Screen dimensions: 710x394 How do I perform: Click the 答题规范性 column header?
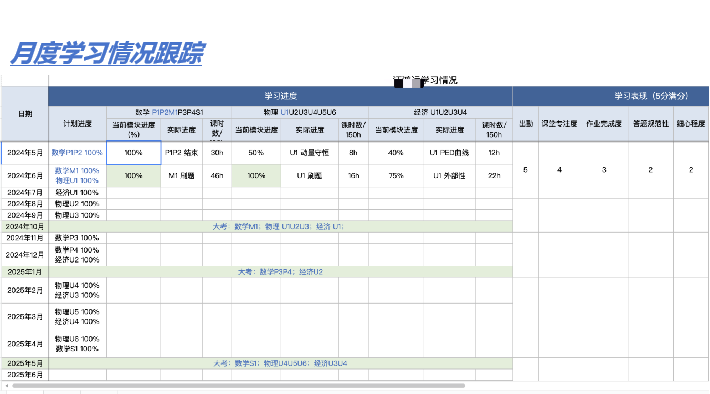[x=651, y=124]
